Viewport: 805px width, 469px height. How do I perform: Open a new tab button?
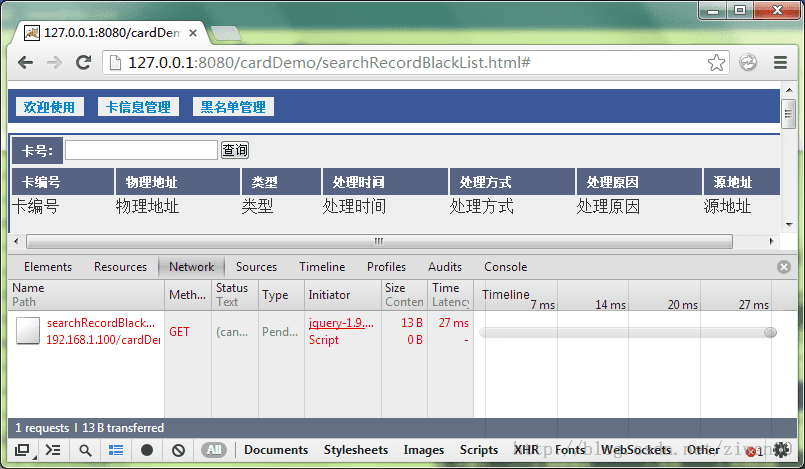point(225,33)
